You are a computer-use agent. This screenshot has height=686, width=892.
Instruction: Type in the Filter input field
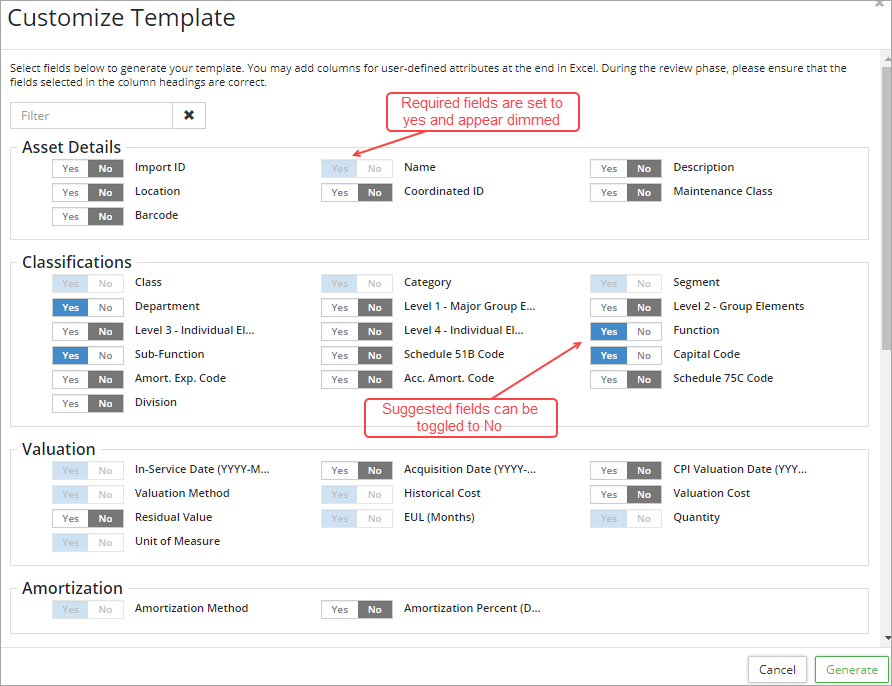click(92, 116)
